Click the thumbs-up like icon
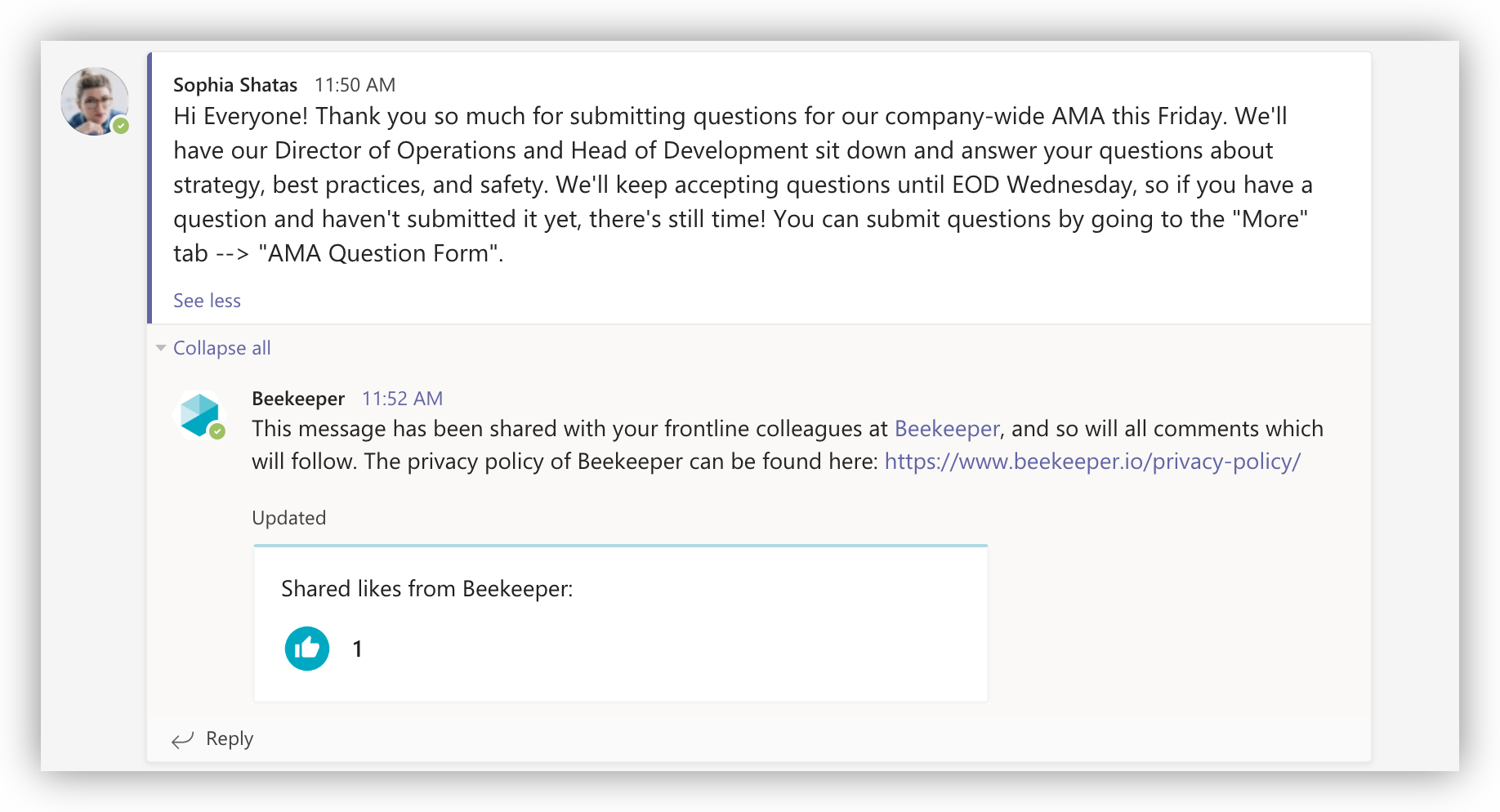Screen dimensions: 1500x812 307,649
